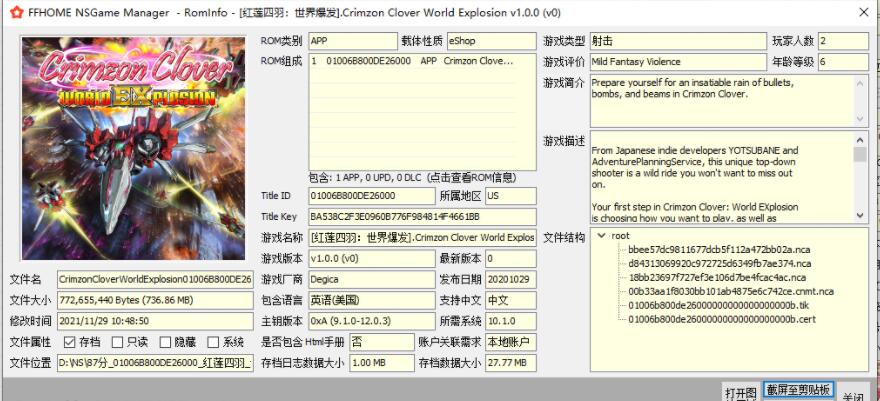Click down arrow of 游戏描述 scrollbar
This screenshot has height=401, width=880.
[x=860, y=215]
